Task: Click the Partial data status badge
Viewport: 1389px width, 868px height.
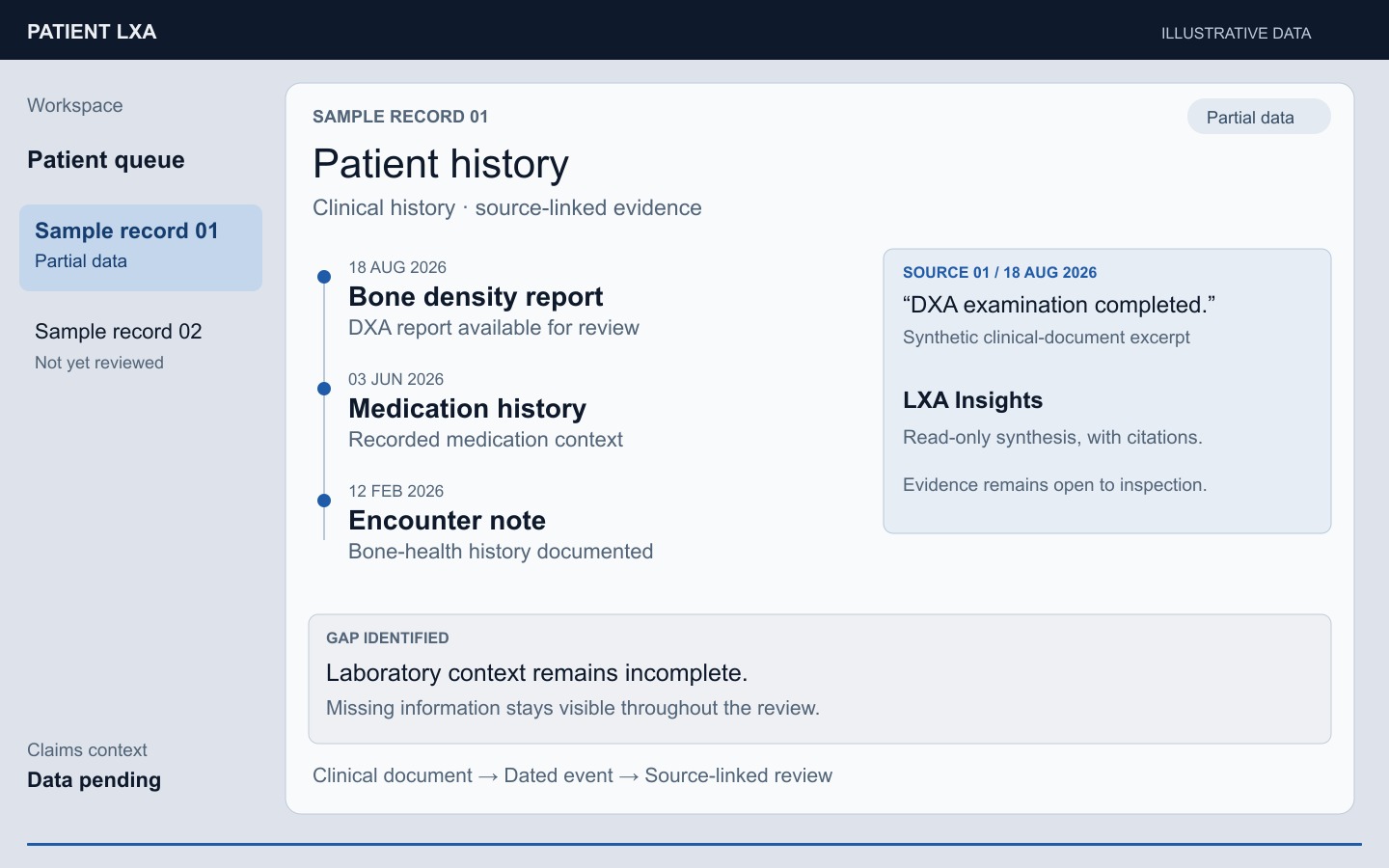Action: [1259, 117]
